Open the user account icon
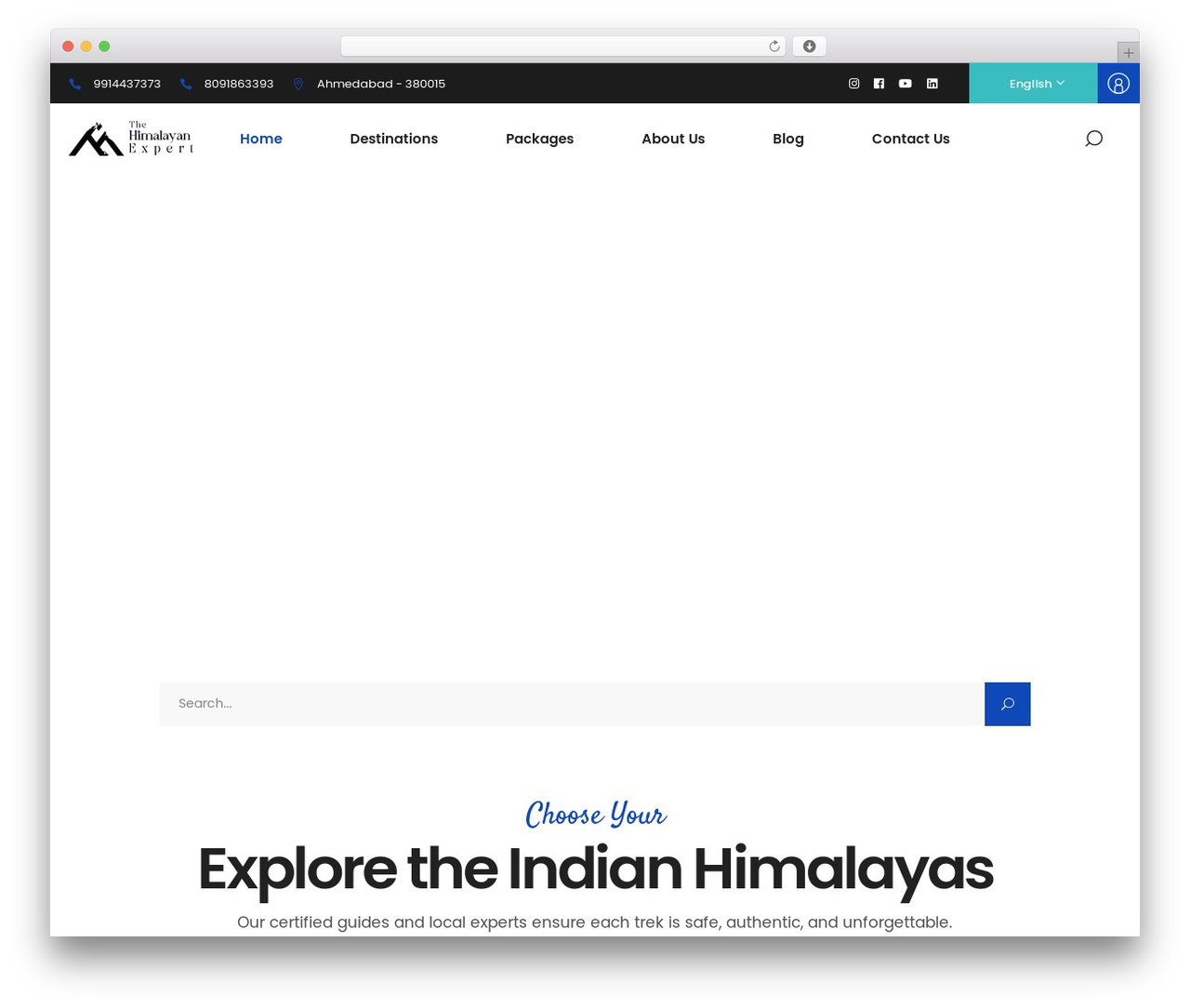 1118,84
